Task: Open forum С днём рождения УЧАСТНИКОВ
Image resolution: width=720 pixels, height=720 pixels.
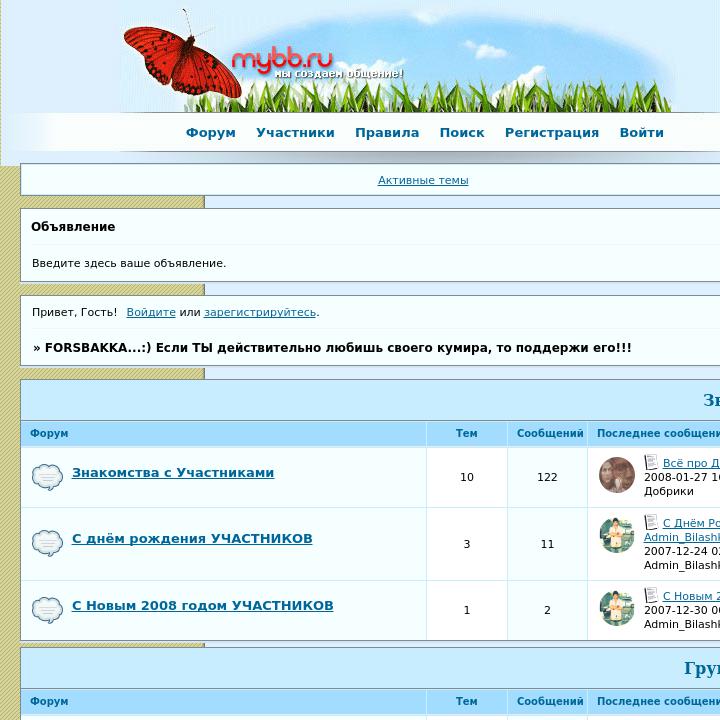Action: [x=192, y=538]
